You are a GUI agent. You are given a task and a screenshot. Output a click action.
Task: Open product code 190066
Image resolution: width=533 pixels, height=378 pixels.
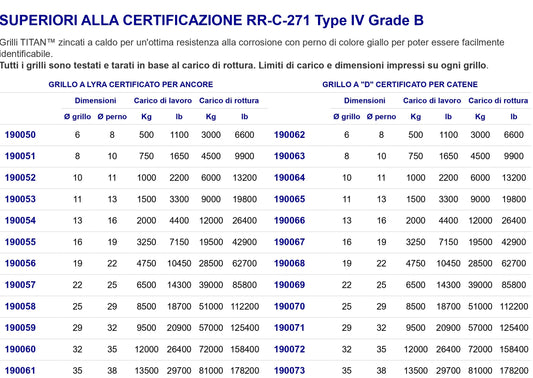[290, 220]
